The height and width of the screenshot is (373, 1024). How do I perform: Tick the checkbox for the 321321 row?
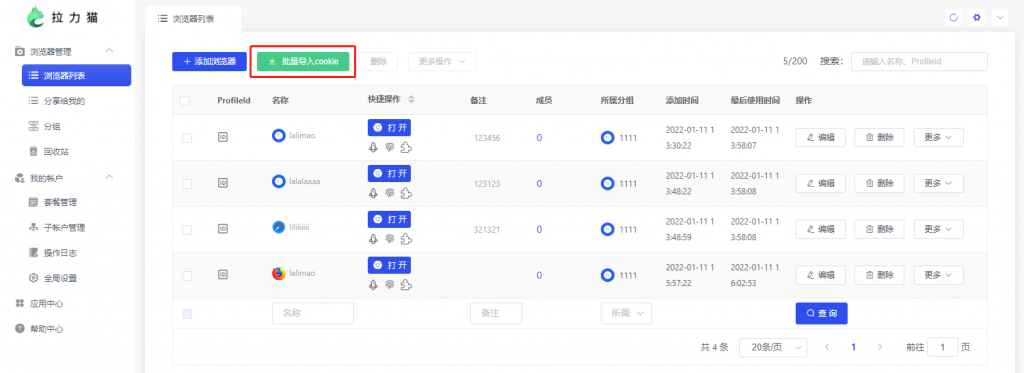(187, 230)
